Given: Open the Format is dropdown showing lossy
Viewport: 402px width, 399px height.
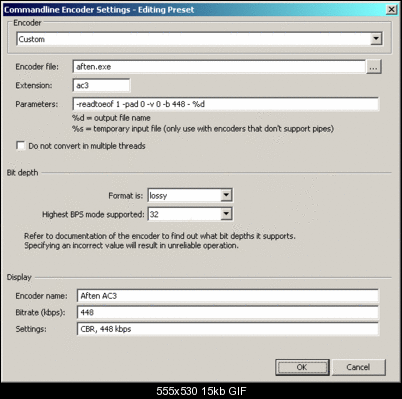Looking at the screenshot, I should [190, 195].
